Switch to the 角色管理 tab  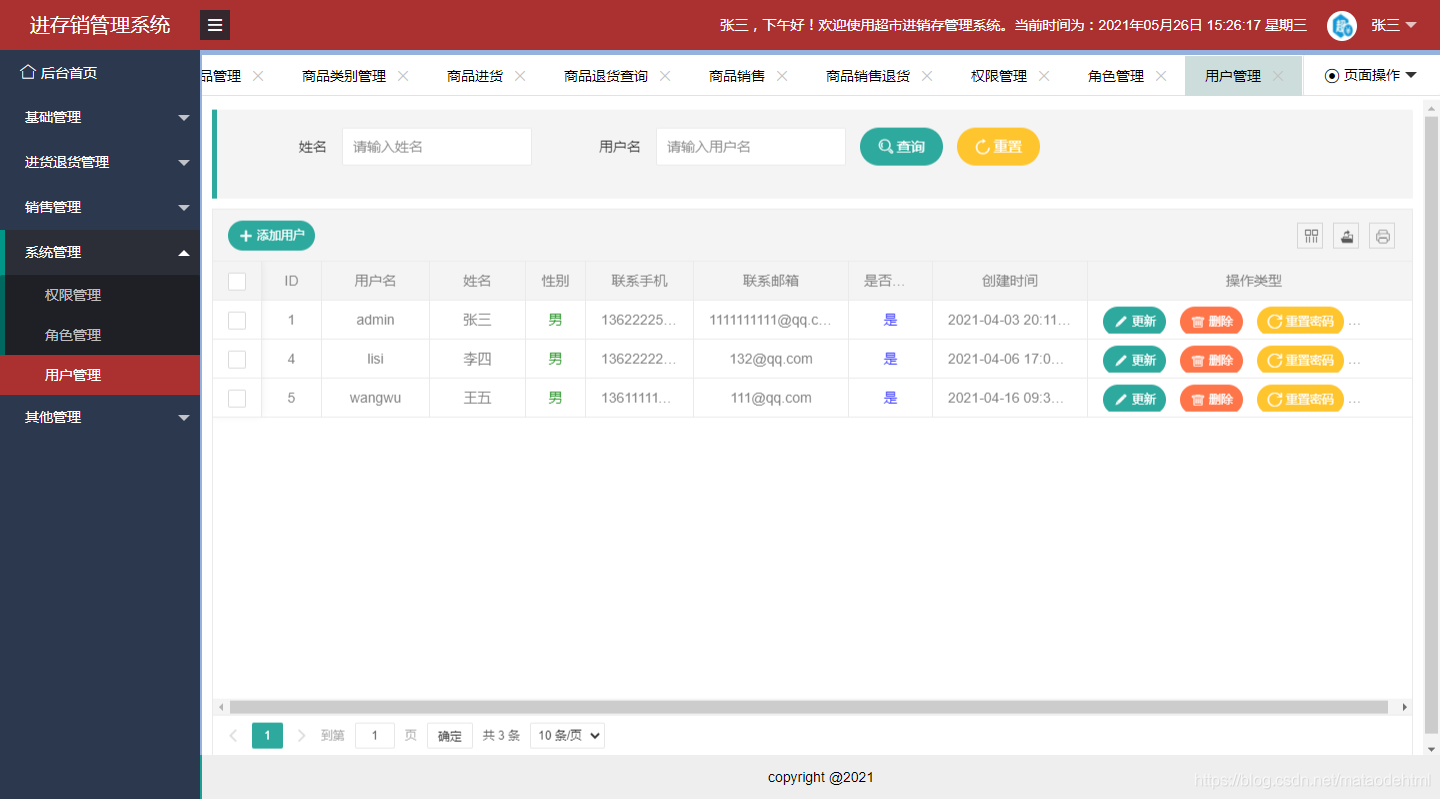[1116, 76]
